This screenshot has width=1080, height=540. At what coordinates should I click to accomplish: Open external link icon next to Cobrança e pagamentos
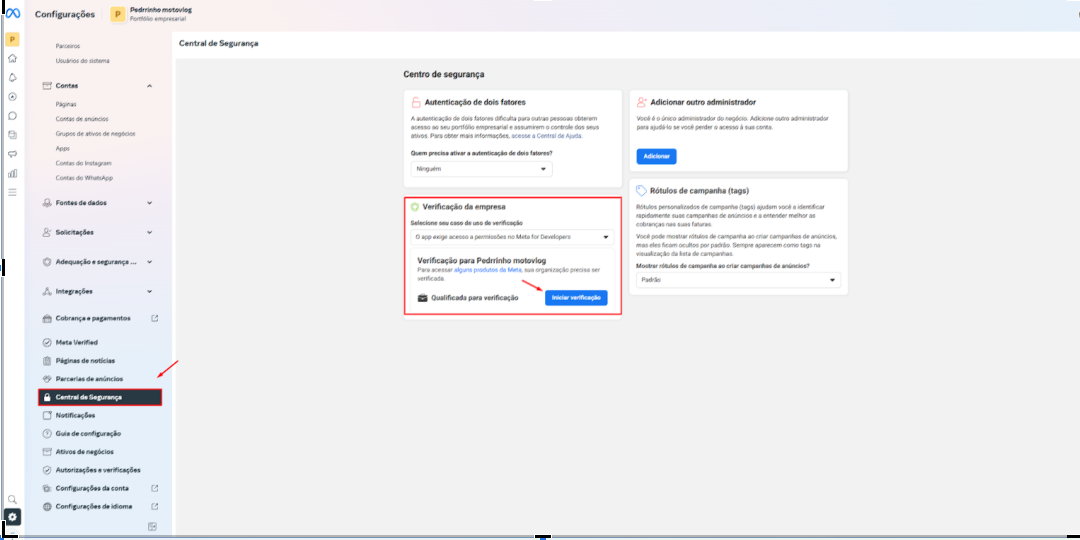tap(154, 318)
